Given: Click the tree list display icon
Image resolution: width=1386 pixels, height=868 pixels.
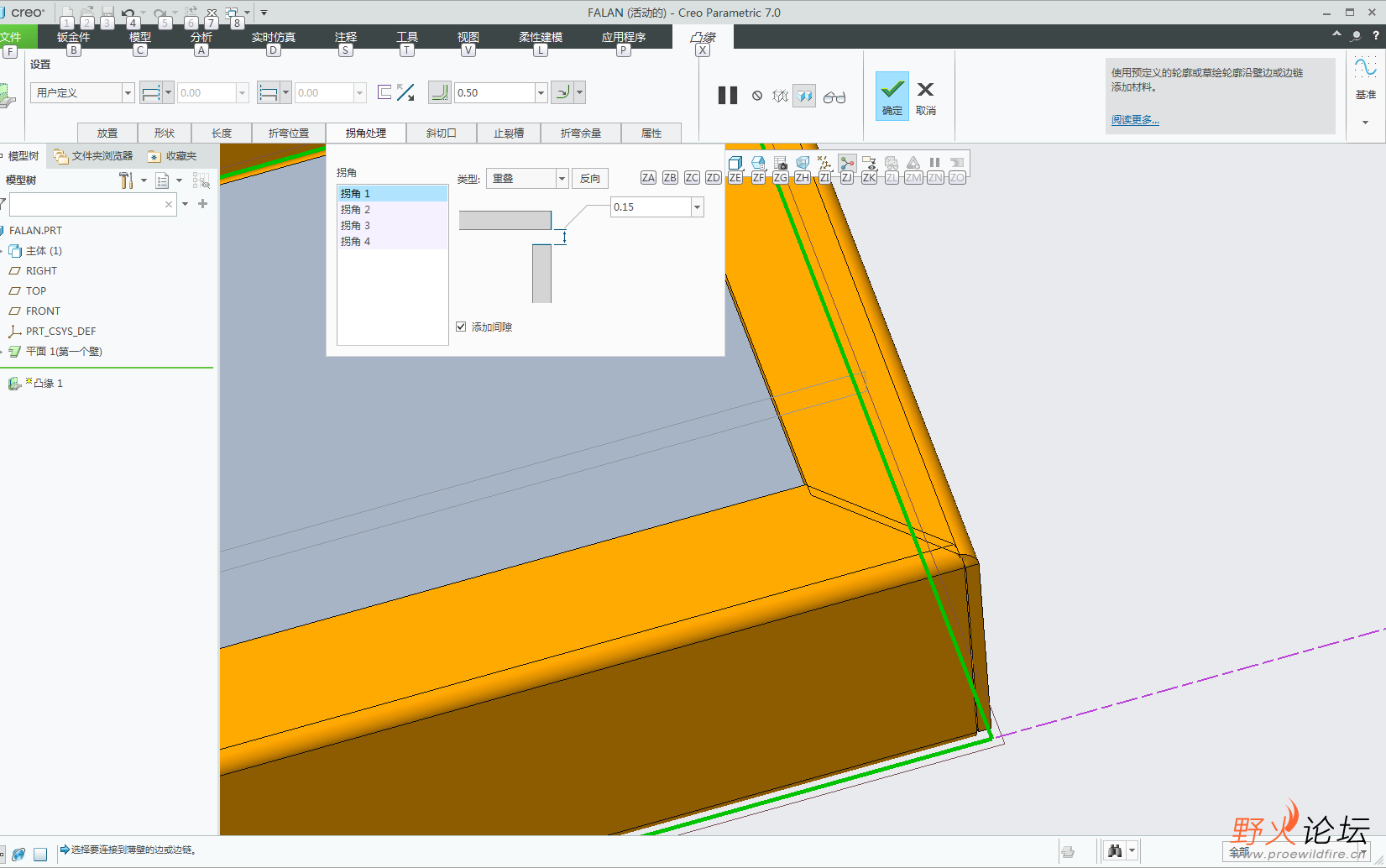Looking at the screenshot, I should coord(162,180).
